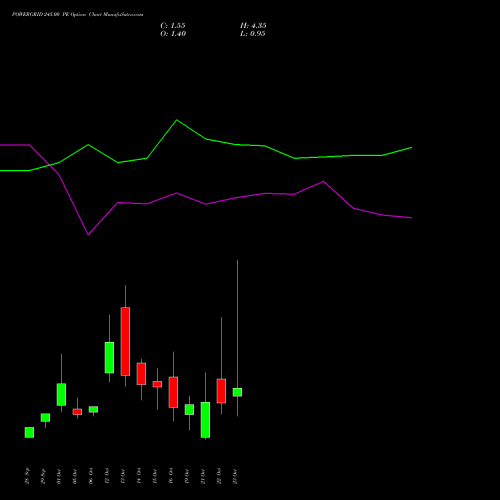Select the close value C: 1.55

click(x=173, y=26)
